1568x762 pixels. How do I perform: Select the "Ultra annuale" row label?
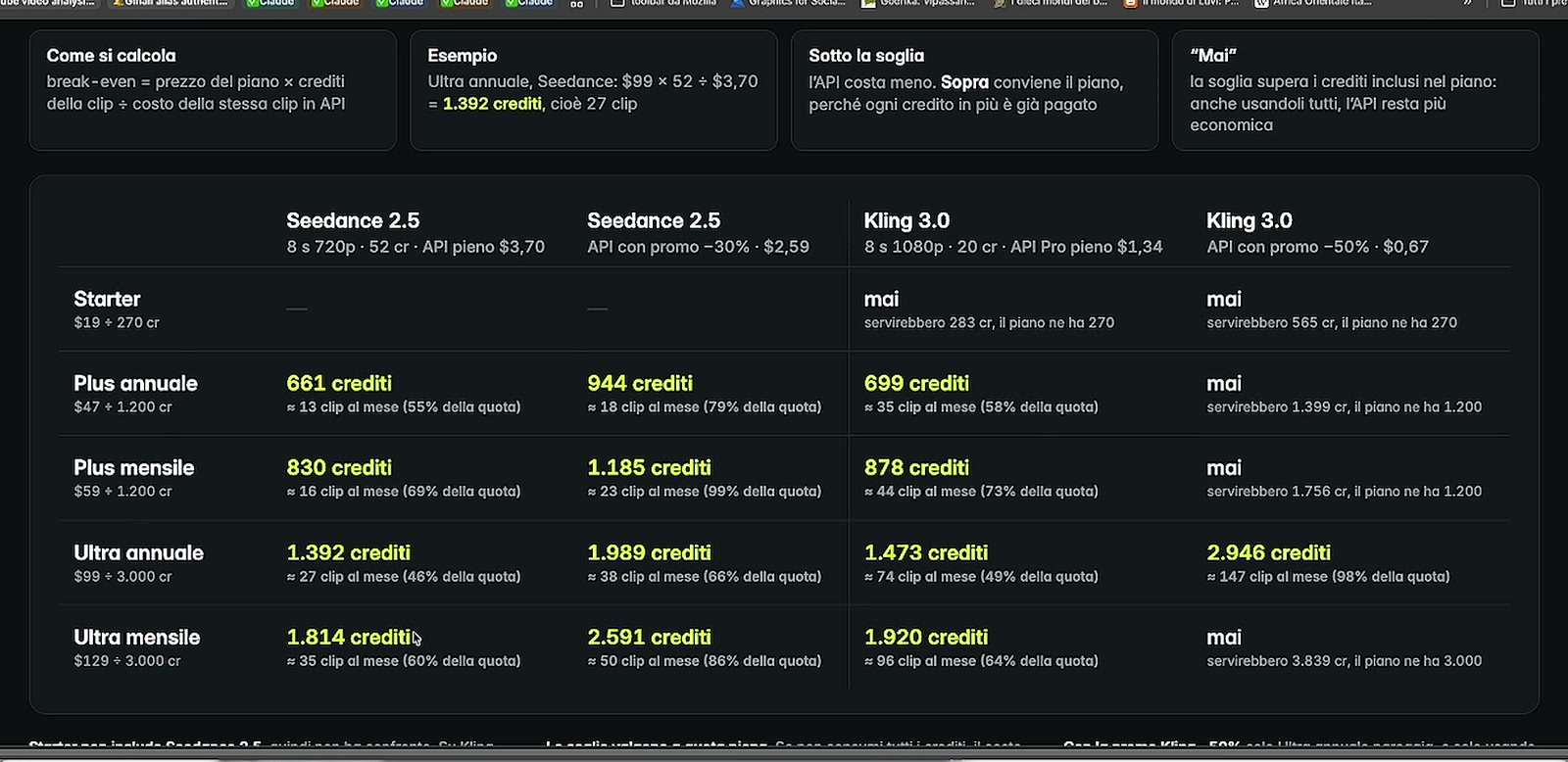coord(138,552)
